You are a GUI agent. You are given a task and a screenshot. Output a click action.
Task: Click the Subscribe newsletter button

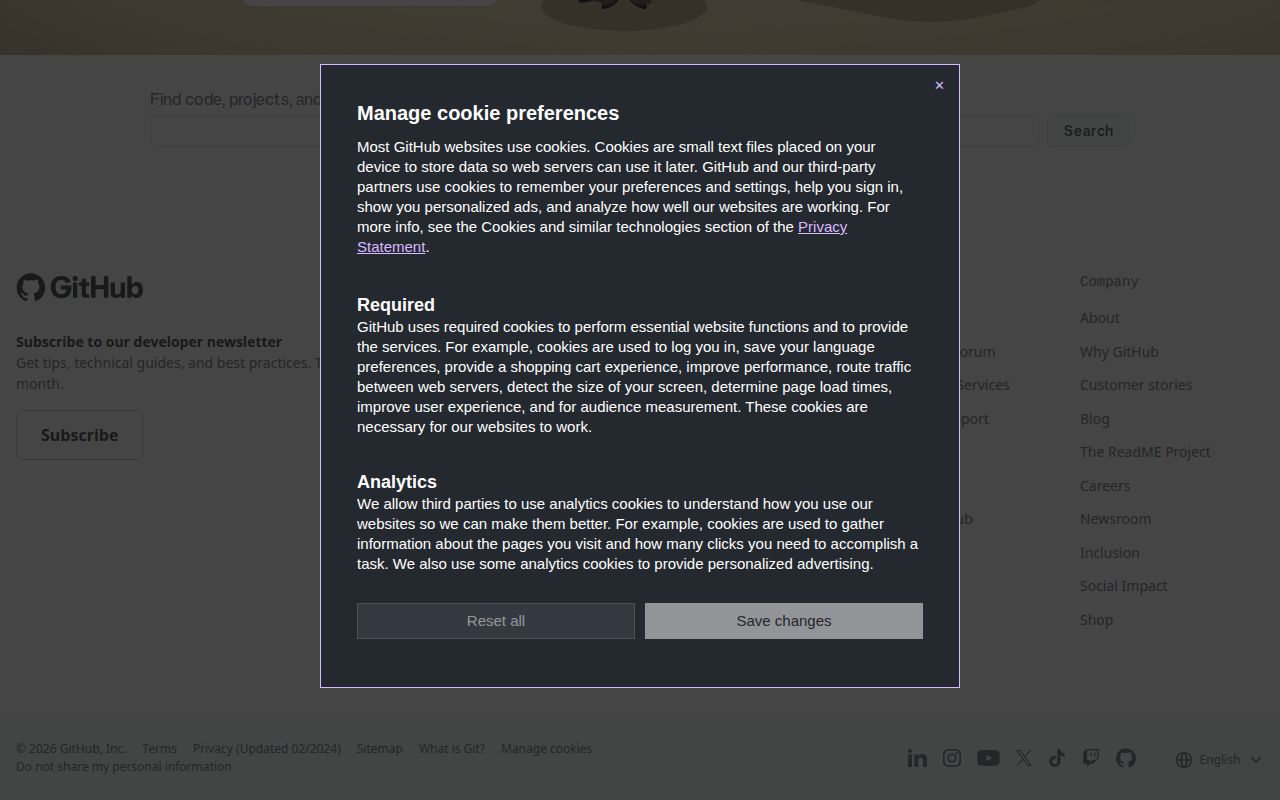tap(79, 435)
